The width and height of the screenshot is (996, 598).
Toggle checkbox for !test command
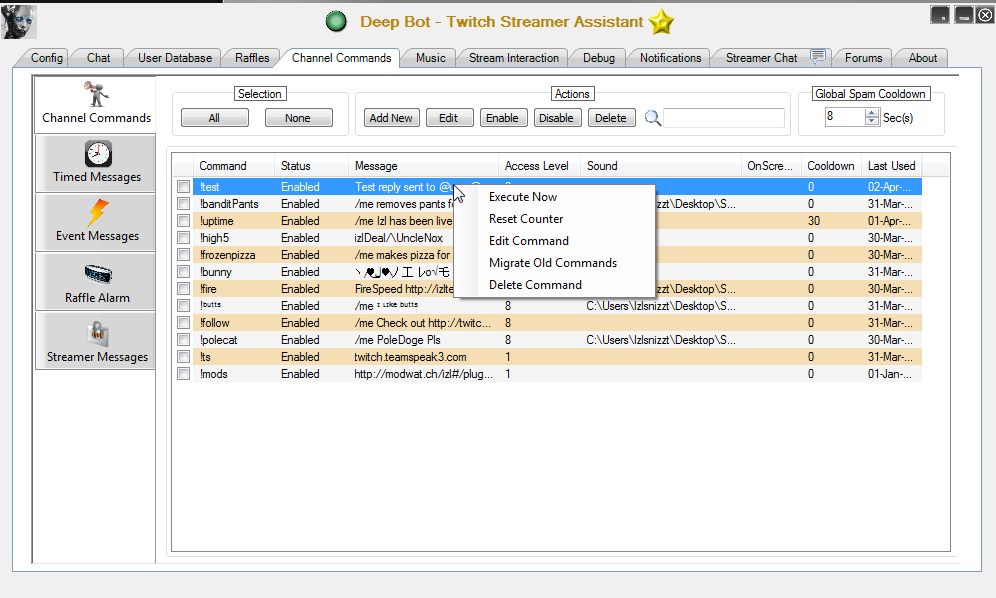pos(184,187)
